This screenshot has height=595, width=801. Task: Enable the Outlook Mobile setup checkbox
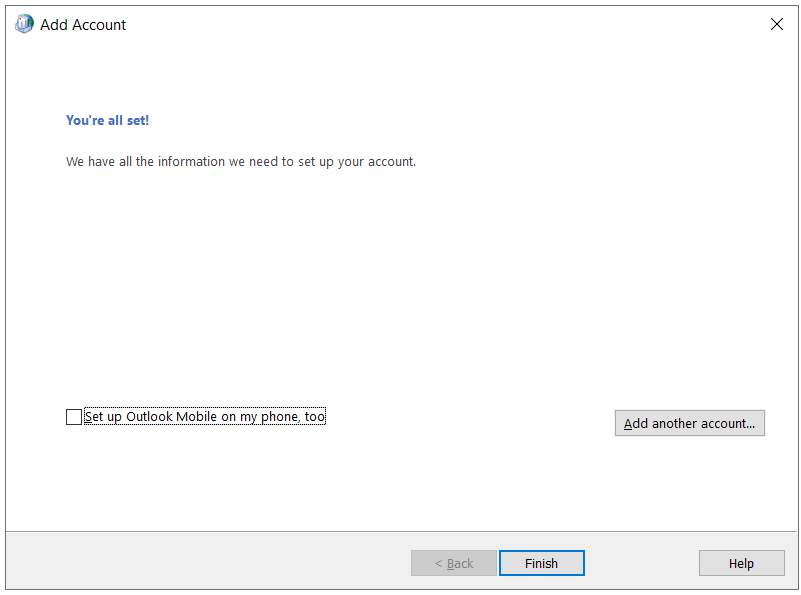point(74,417)
